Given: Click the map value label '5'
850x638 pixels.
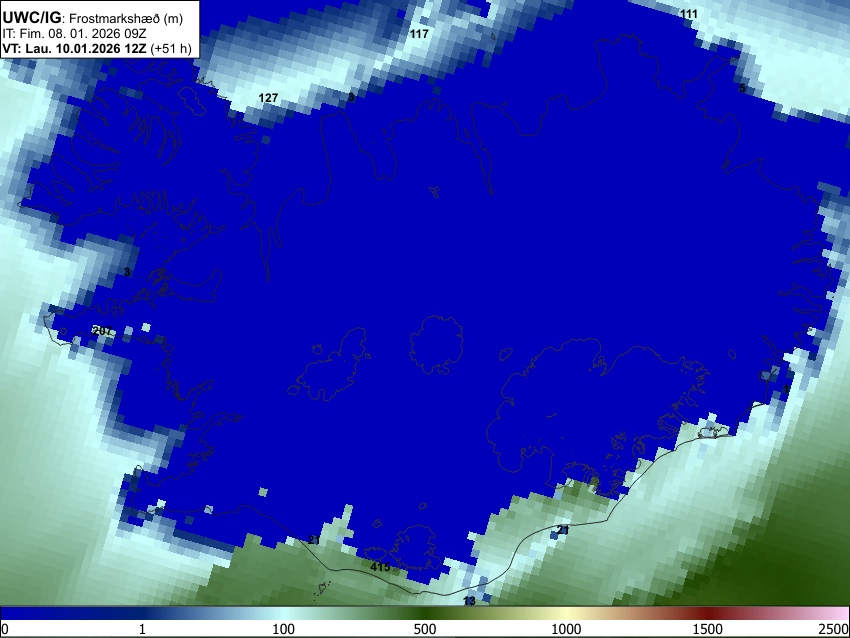Looking at the screenshot, I should (742, 88).
